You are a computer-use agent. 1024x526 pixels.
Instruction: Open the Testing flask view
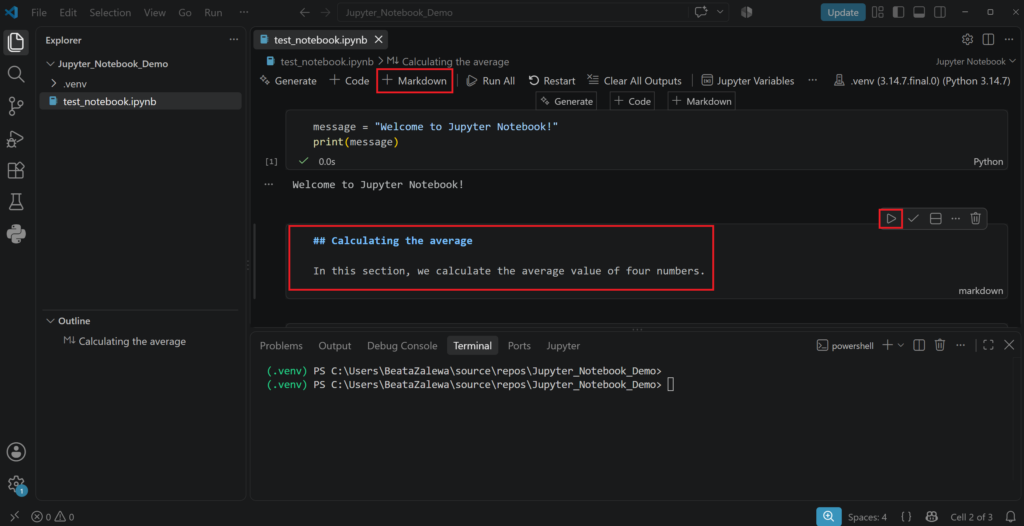click(x=16, y=202)
